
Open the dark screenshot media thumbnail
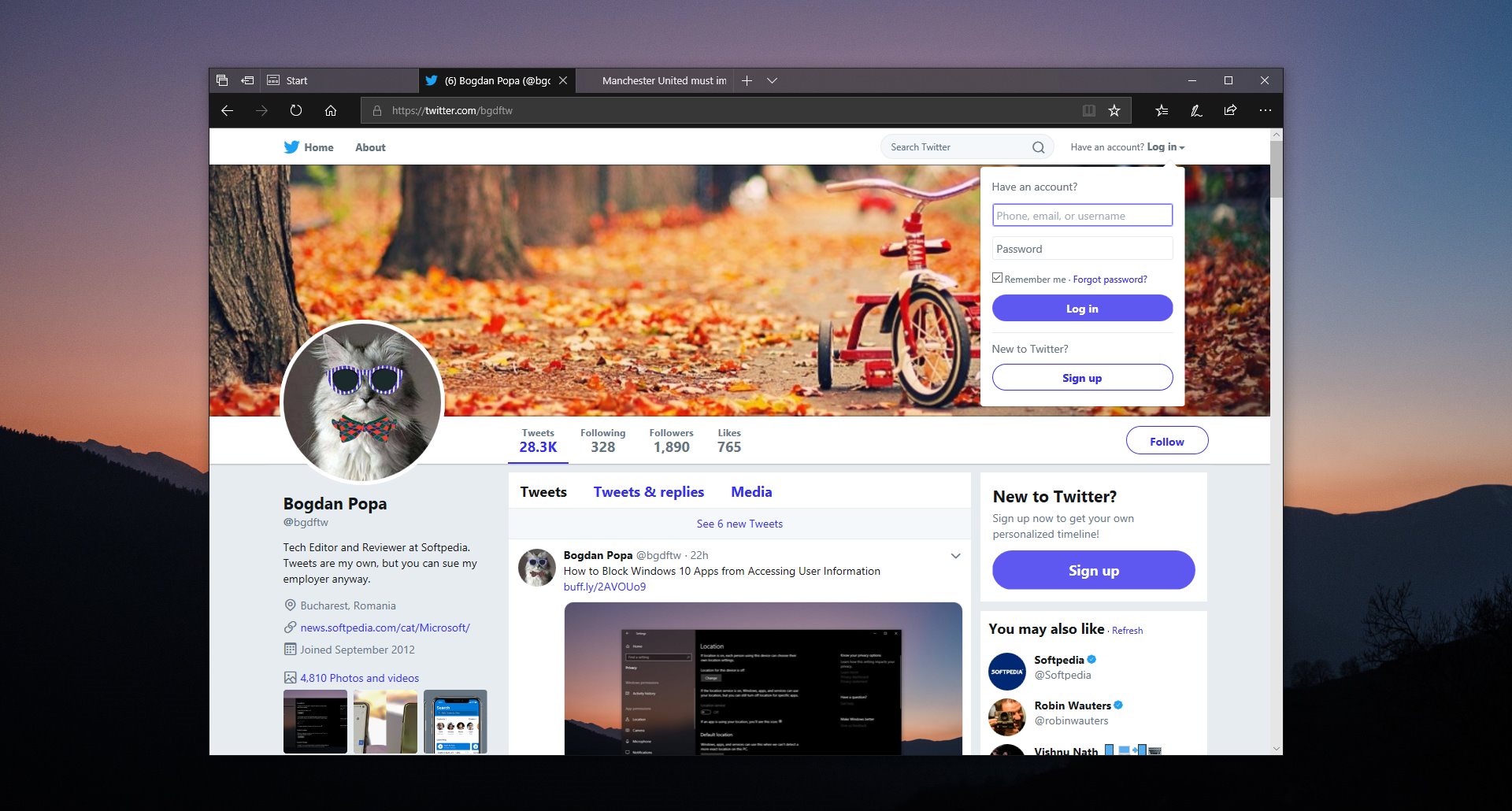coord(315,721)
